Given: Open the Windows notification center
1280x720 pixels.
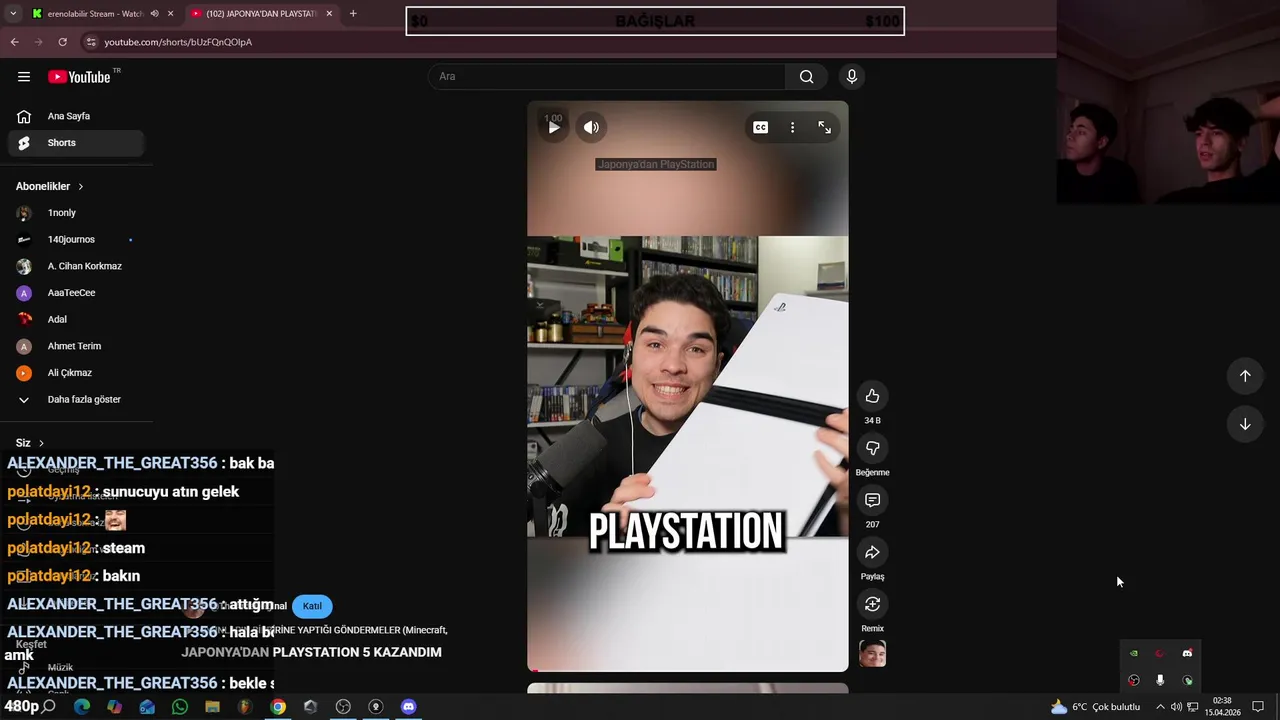Looking at the screenshot, I should click(x=1258, y=707).
